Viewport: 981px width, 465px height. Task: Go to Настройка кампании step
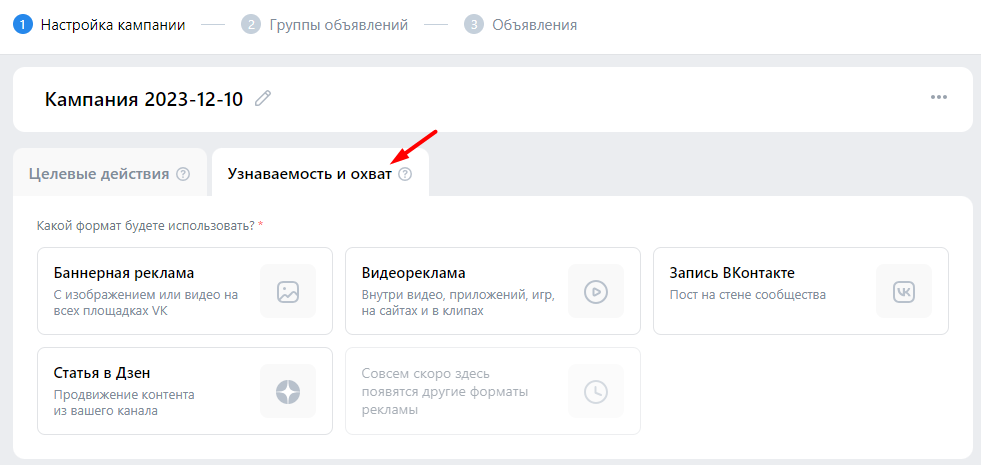(x=113, y=25)
